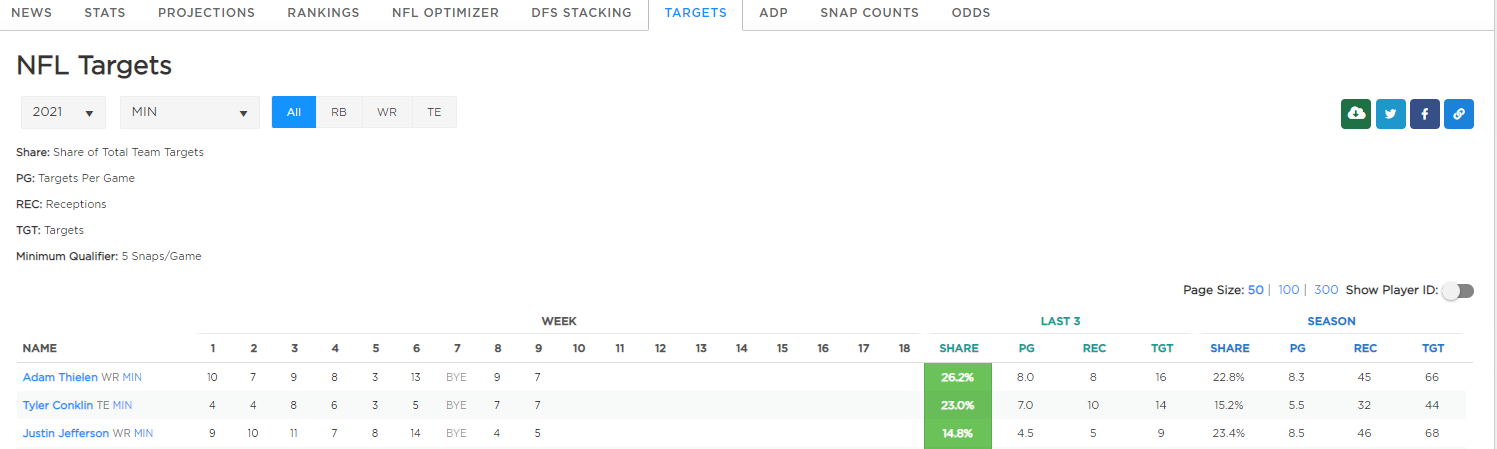Go to the DFS Stacking tab
The width and height of the screenshot is (1497, 449).
[581, 13]
